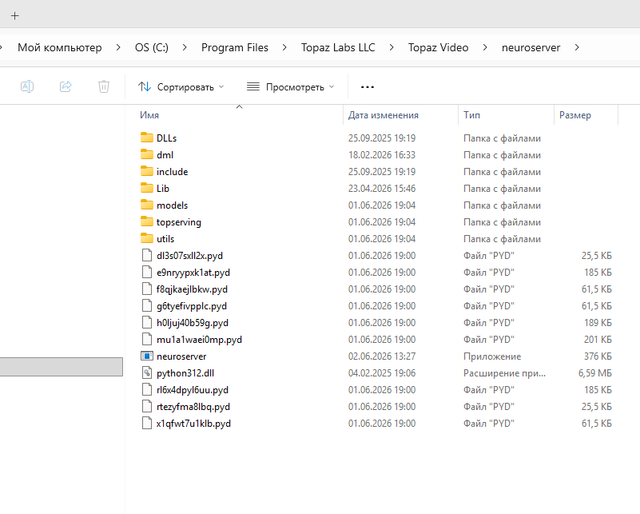Go to Topaz Video in the breadcrumb
This screenshot has height=514, width=640.
(438, 47)
